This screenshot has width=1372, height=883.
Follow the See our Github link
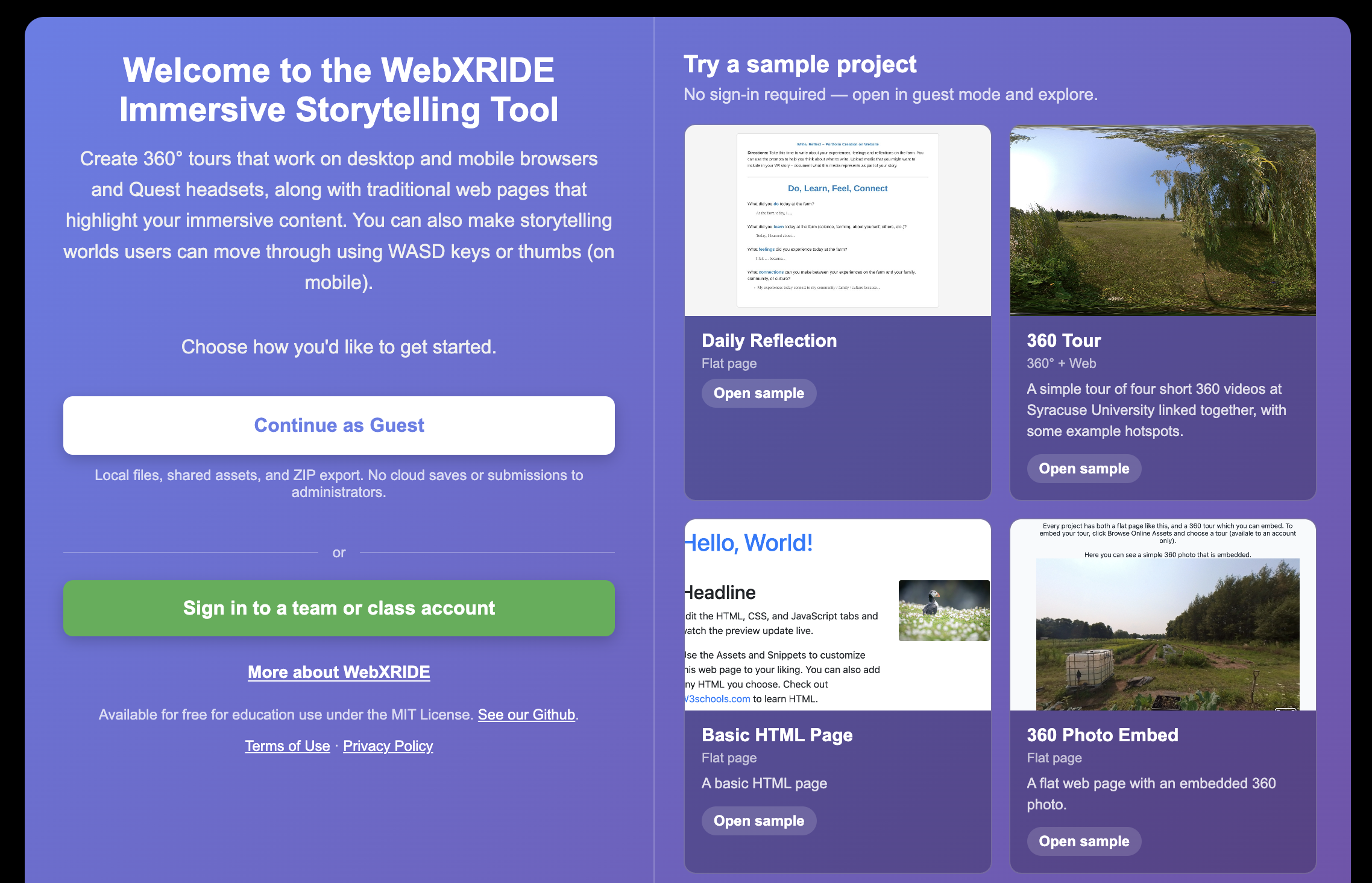(527, 715)
